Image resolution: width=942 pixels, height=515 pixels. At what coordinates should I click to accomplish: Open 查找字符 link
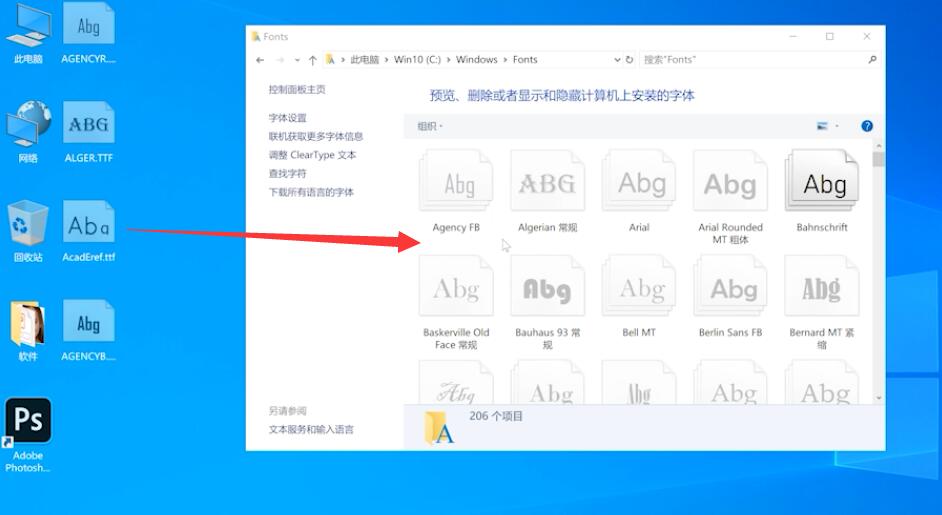[x=287, y=174]
